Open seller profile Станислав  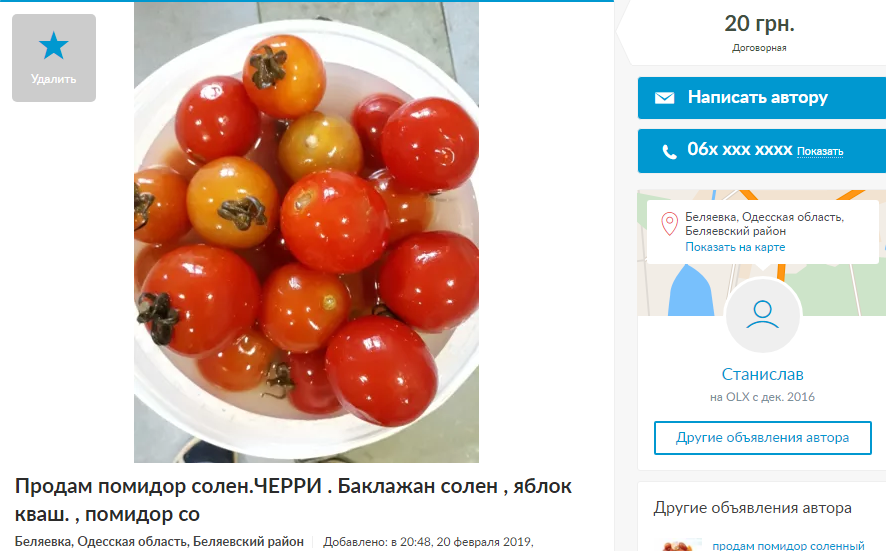[x=762, y=374]
